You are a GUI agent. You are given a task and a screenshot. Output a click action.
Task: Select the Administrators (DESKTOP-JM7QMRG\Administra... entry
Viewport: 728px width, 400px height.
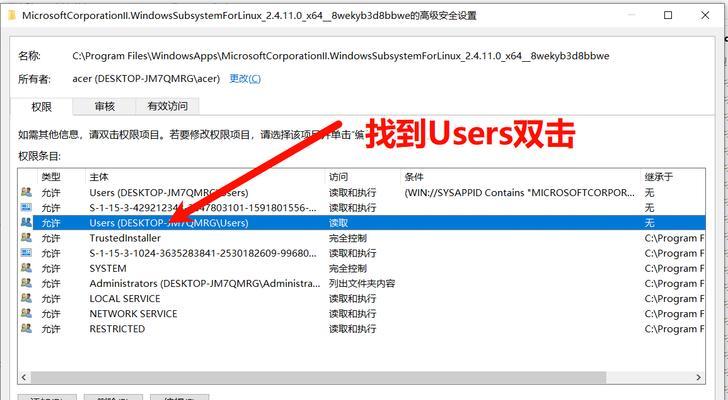205,284
